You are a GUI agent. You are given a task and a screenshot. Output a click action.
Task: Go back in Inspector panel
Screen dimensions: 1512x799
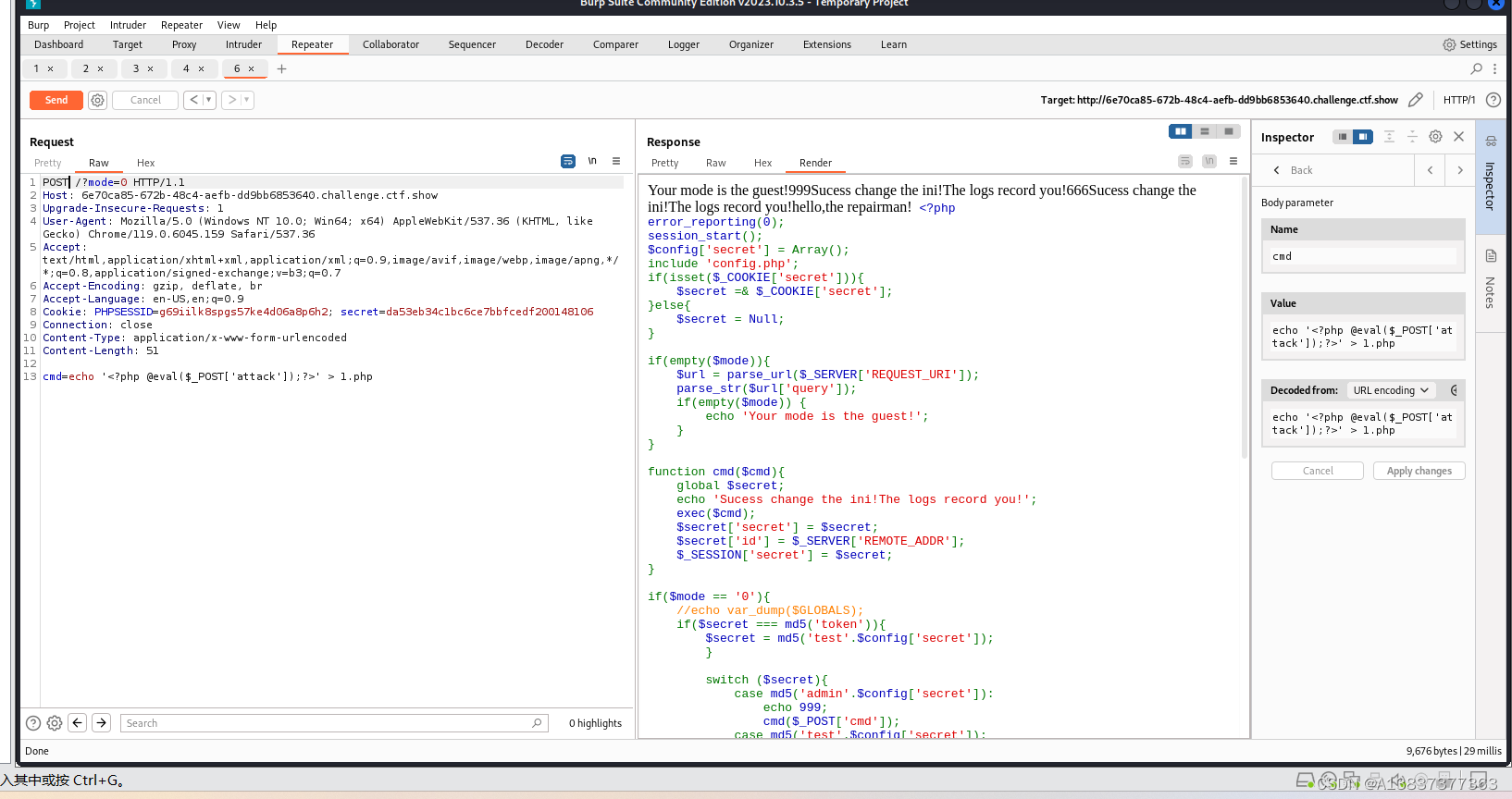click(1293, 170)
